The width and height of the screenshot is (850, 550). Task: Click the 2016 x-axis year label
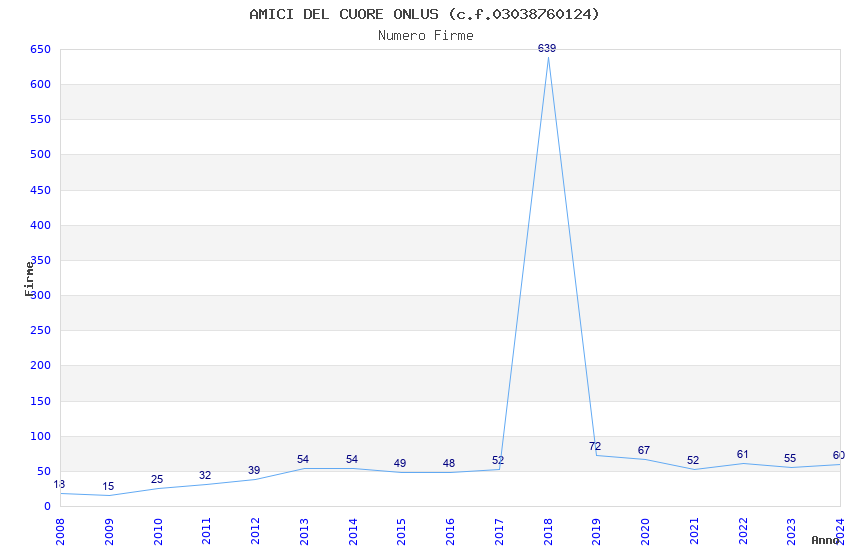pyautogui.click(x=450, y=530)
